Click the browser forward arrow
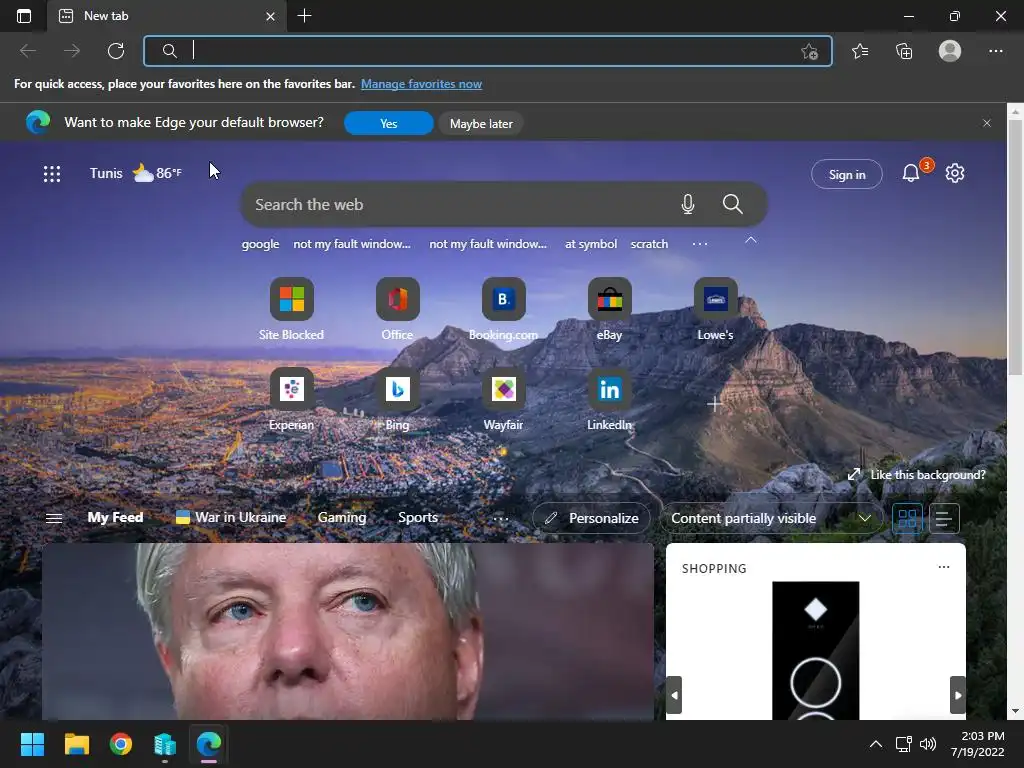 [x=72, y=51]
